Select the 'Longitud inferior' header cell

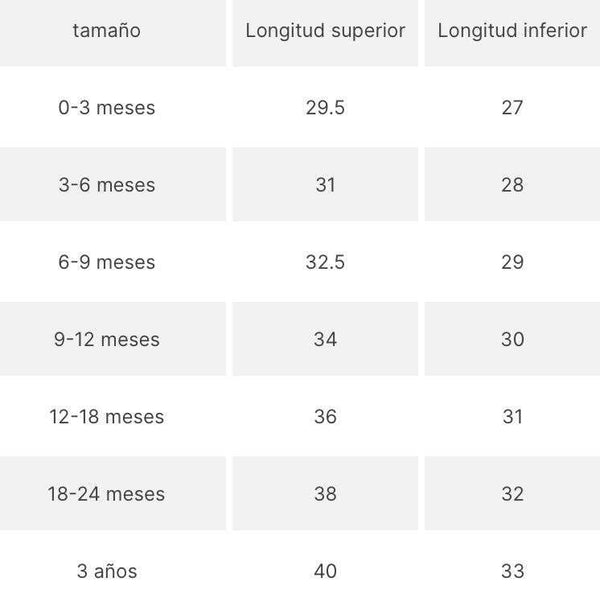(512, 31)
